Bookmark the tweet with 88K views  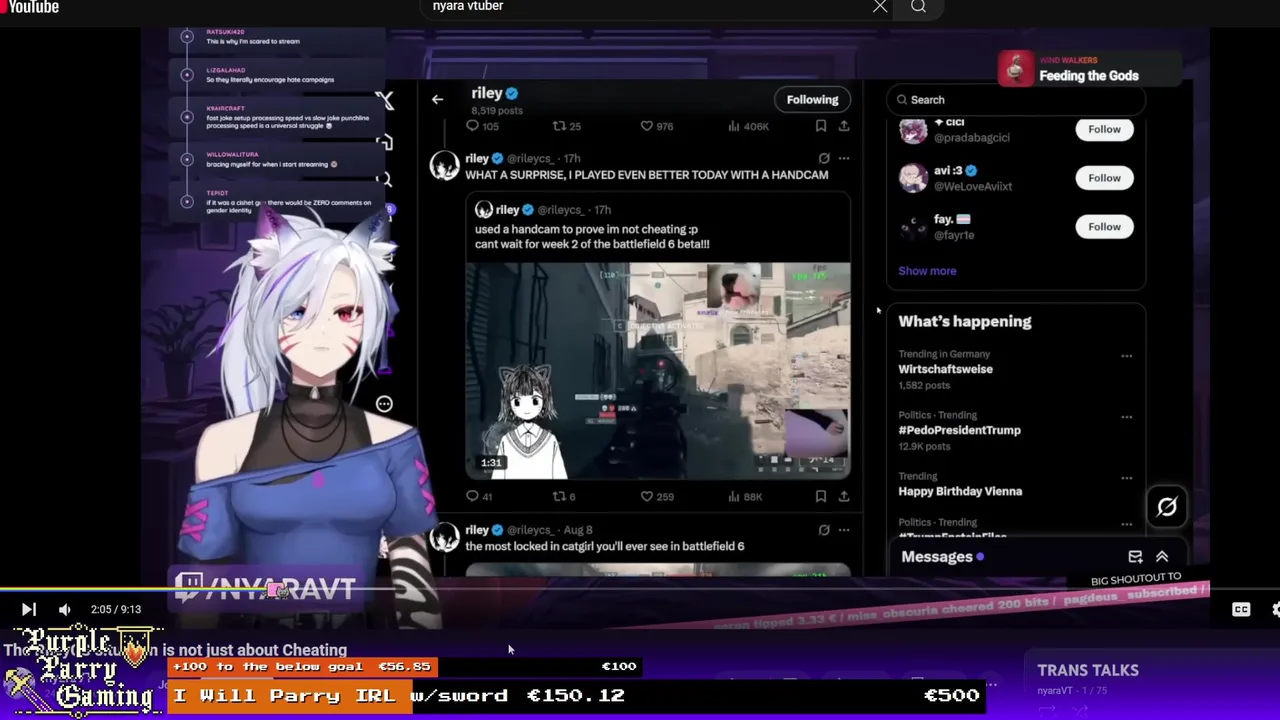[821, 496]
